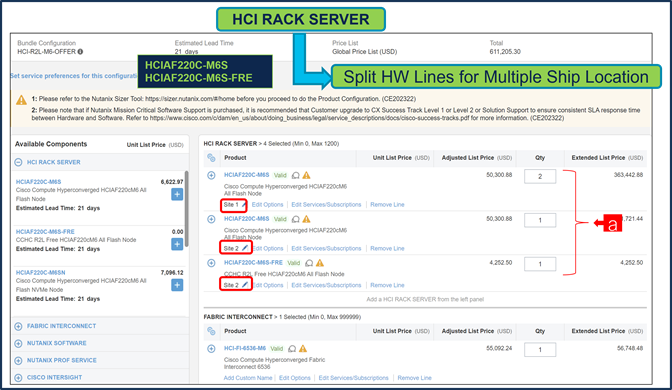Click info icon next to HCI-R2L-M6-OFFER
This screenshot has height=390, width=672.
(80, 51)
